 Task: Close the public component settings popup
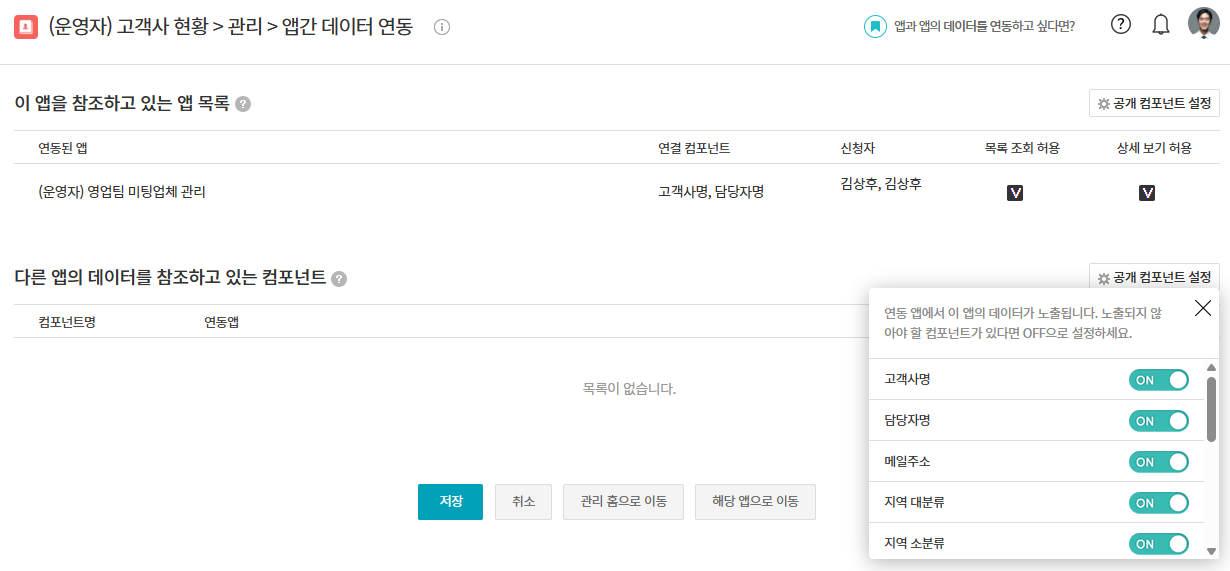(x=1203, y=308)
